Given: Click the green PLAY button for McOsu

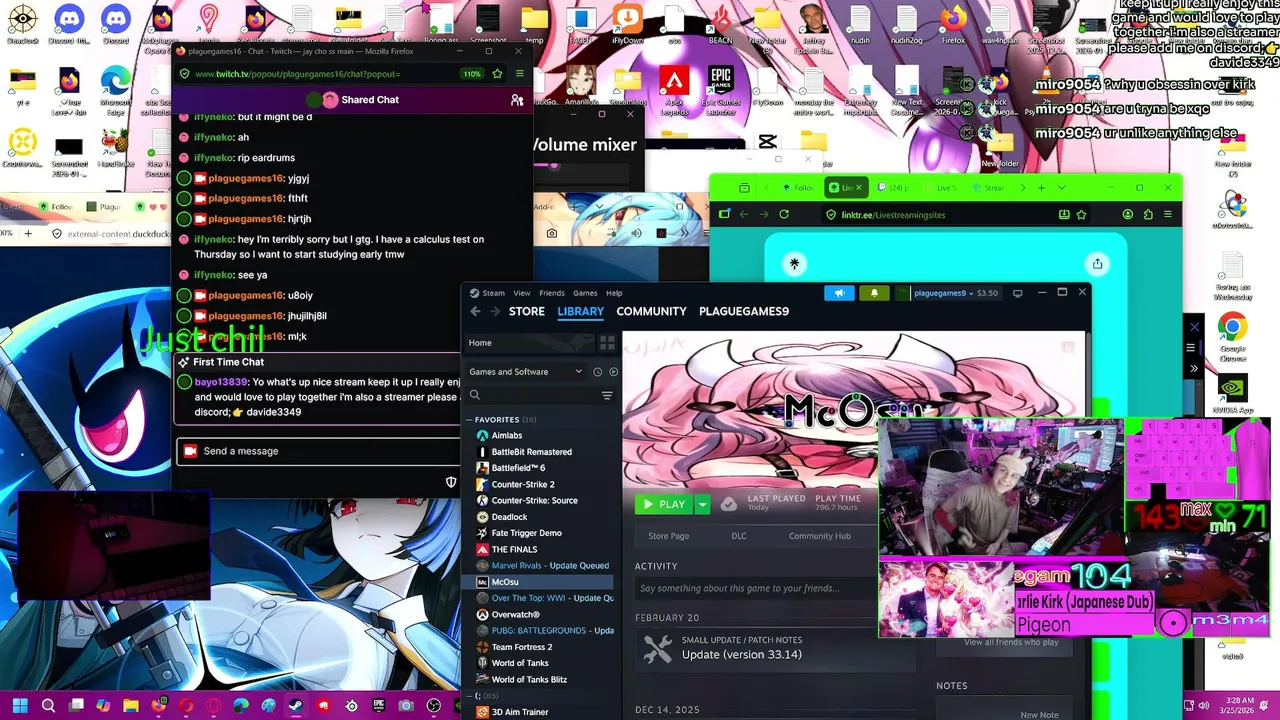Looking at the screenshot, I should 665,504.
